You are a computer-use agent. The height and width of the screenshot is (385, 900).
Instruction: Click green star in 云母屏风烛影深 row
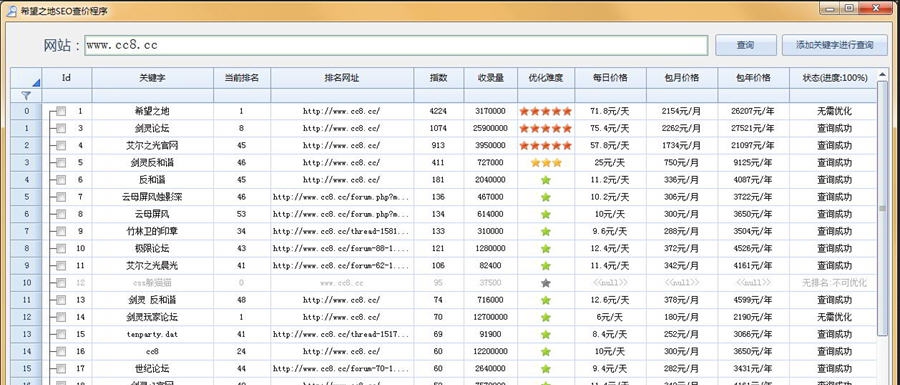[x=546, y=197]
